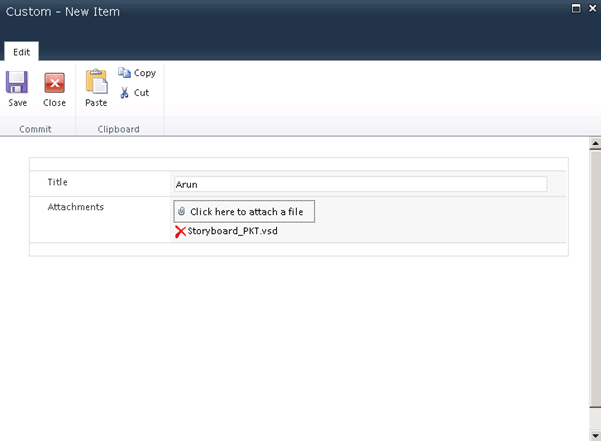Screen dimensions: 601x441
Task: Select the Attachments field label
Action: [x=76, y=207]
